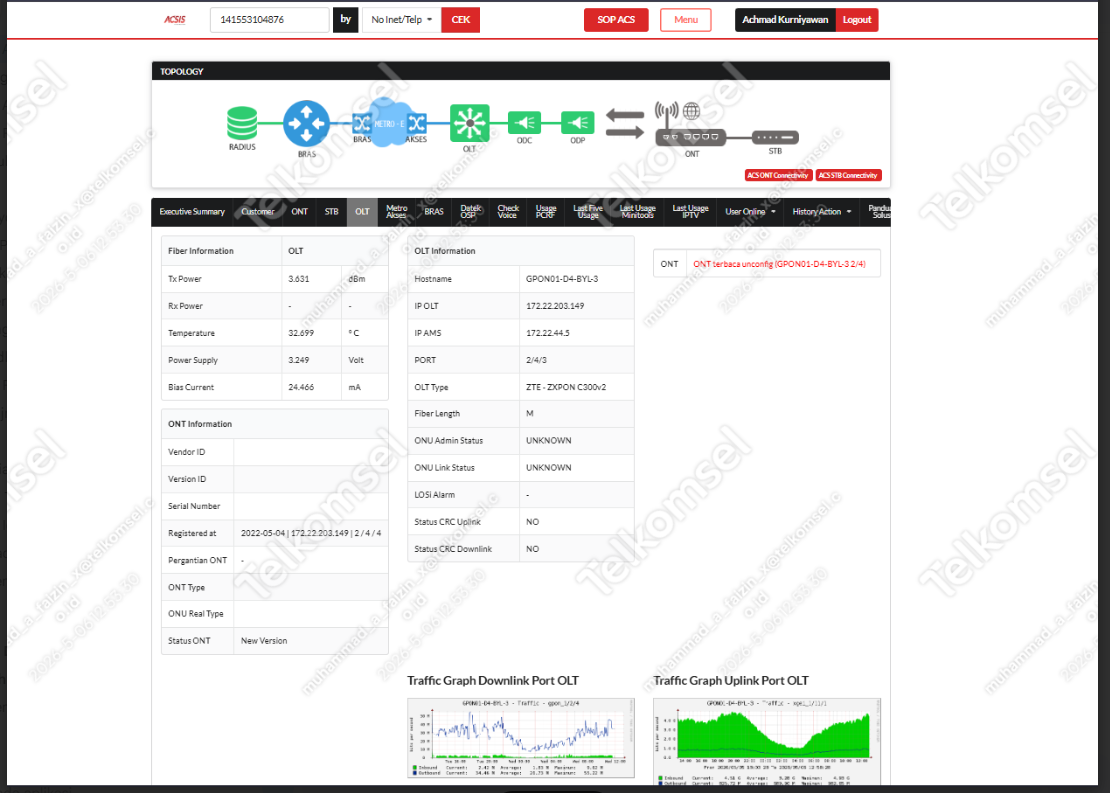Screen dimensions: 1110x793
Task: Click the Tx Power value 3.631
Action: point(299,279)
